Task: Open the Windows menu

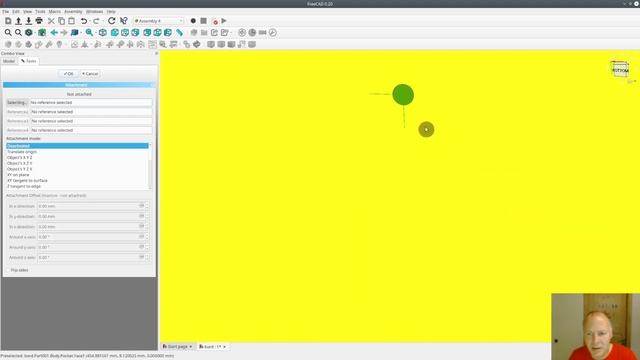Action: (94, 11)
